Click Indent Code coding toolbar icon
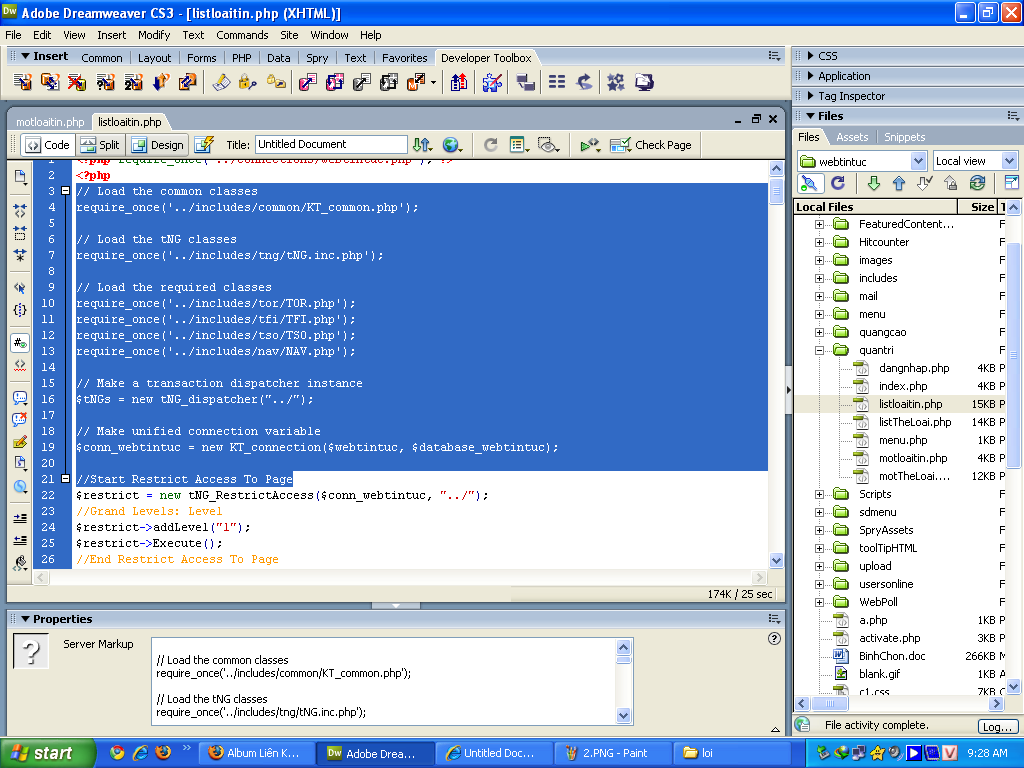1024x768 pixels. pyautogui.click(x=20, y=519)
